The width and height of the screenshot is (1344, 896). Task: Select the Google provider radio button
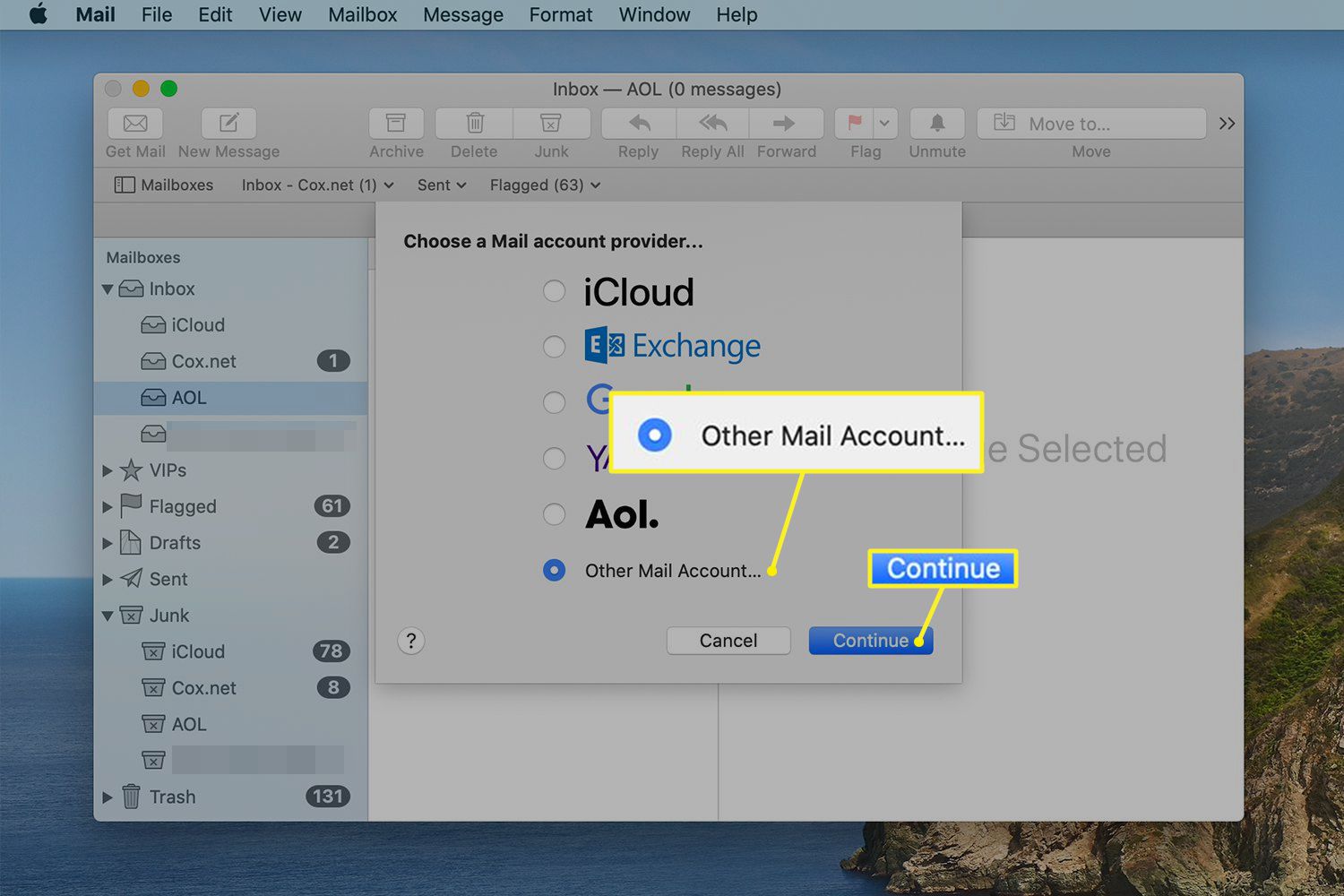pyautogui.click(x=555, y=402)
